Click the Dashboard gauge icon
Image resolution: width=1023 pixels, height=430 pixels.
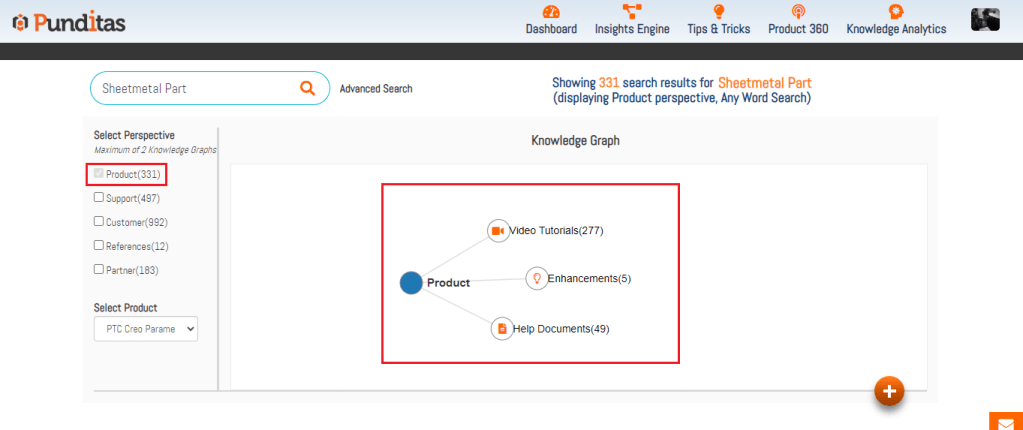(551, 12)
